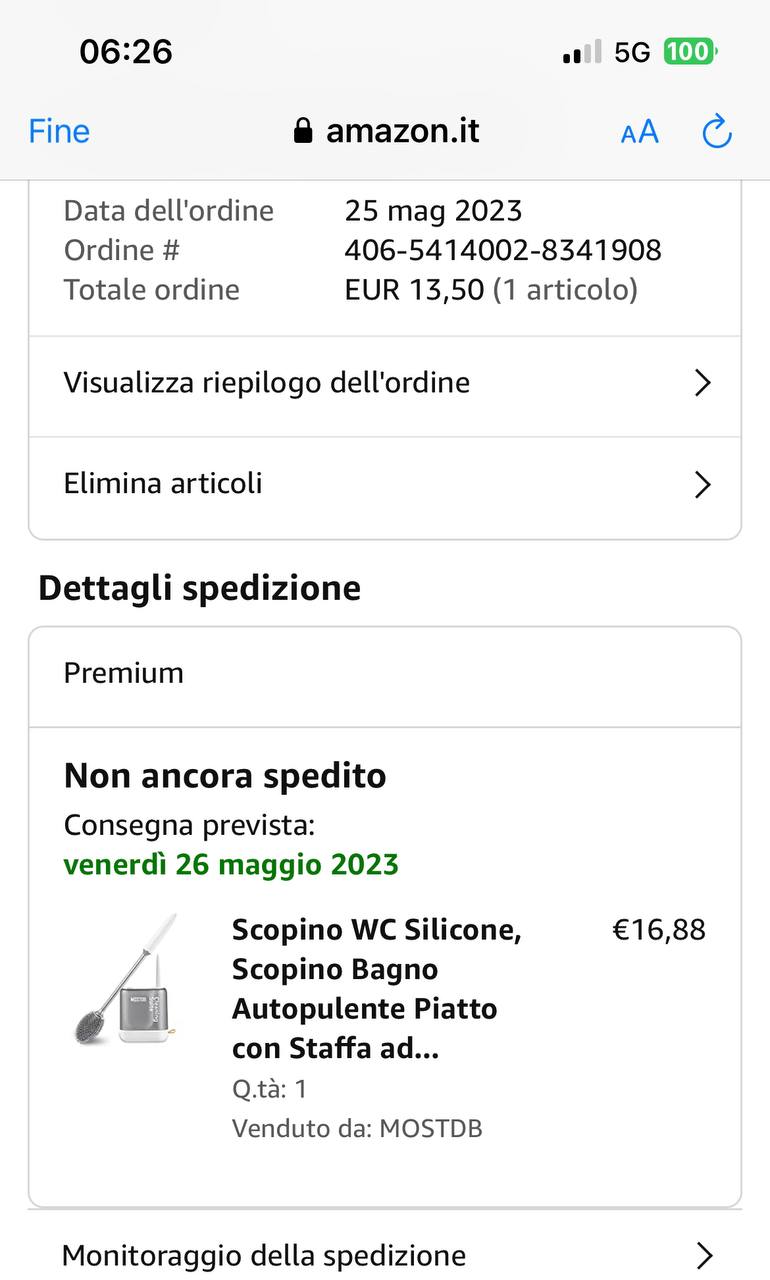Expand Visualizza riepilogo dell'ordine chevron
The image size is (770, 1280).
click(x=703, y=383)
